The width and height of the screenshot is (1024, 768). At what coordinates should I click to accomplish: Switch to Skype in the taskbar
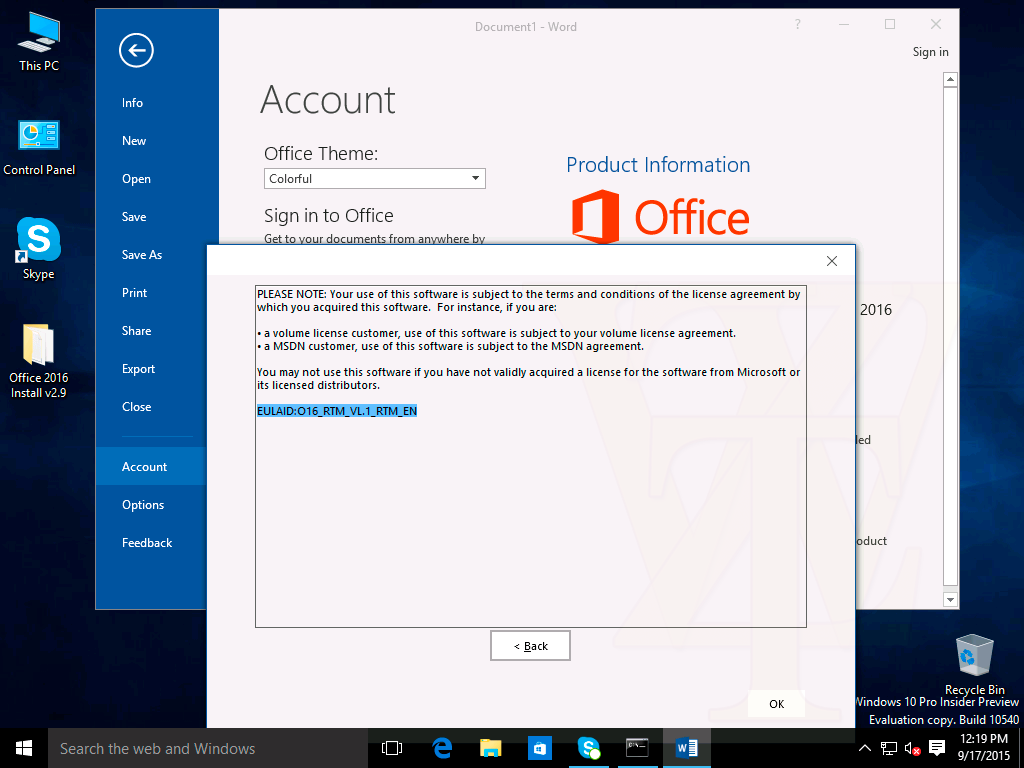tap(588, 748)
